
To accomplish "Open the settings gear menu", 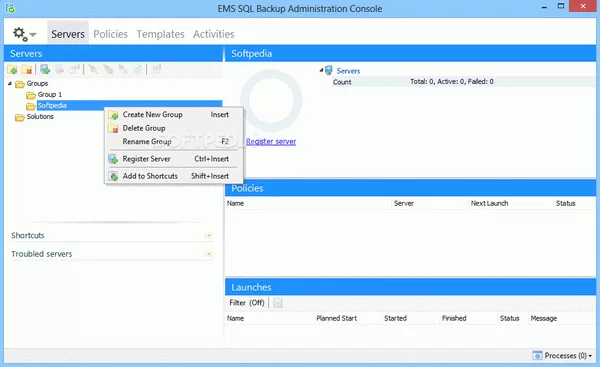I will point(24,34).
